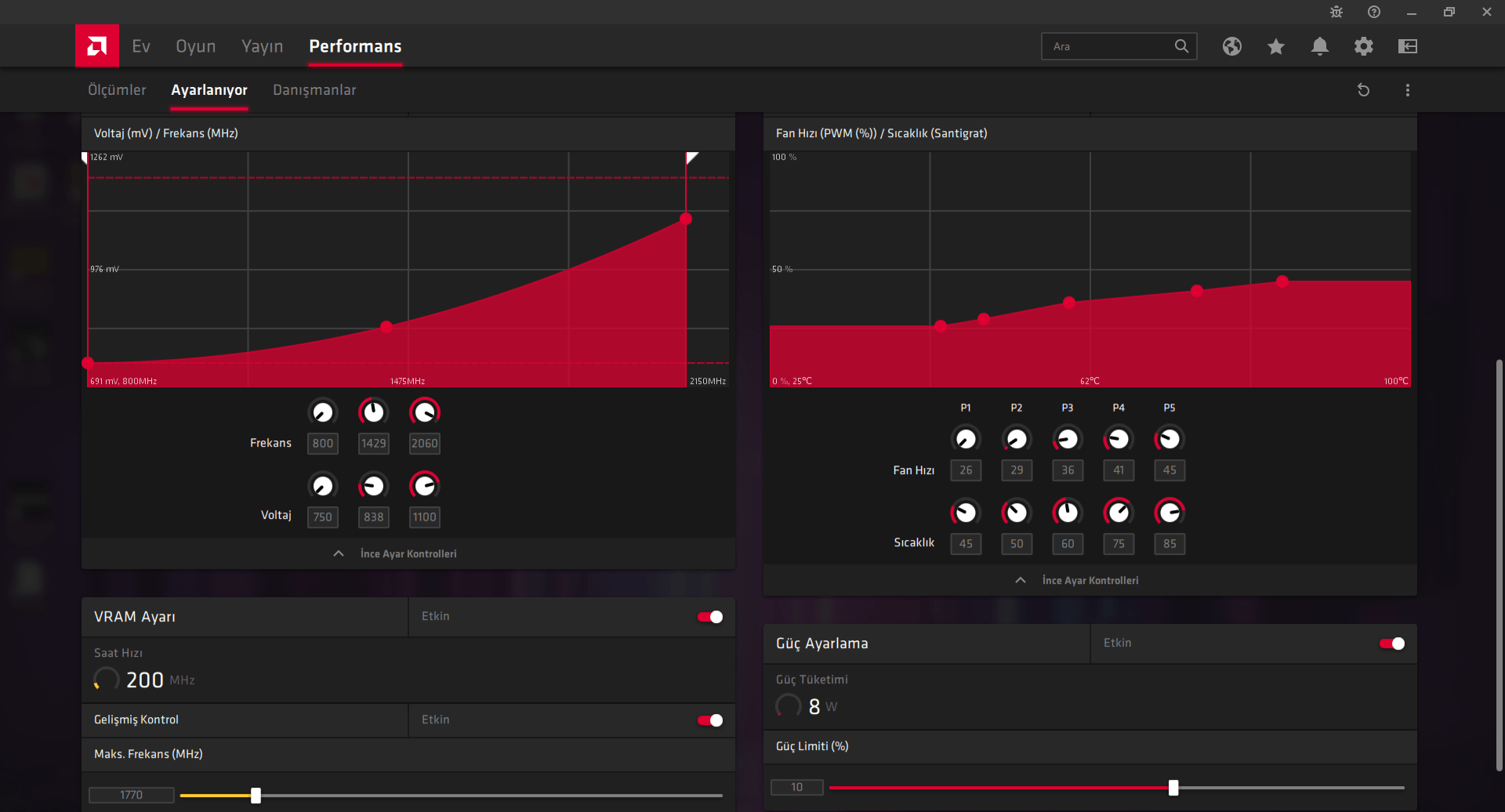
Task: Click the AMD logo home icon
Action: tap(97, 46)
